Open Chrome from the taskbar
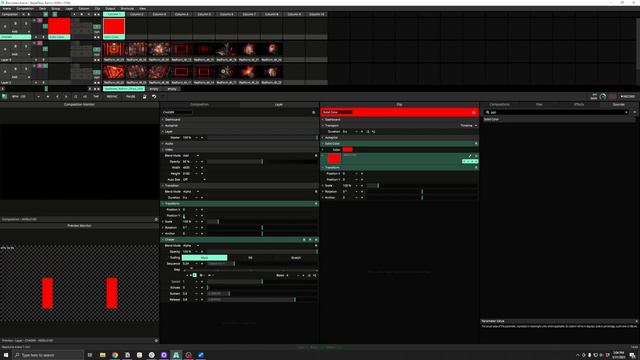The height and width of the screenshot is (360, 640). point(115,355)
